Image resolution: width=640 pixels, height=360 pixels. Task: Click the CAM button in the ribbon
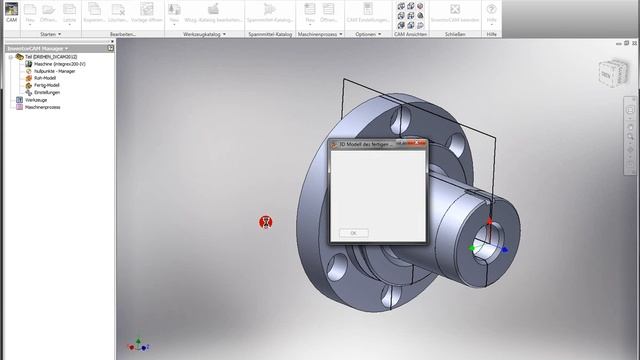(x=11, y=12)
